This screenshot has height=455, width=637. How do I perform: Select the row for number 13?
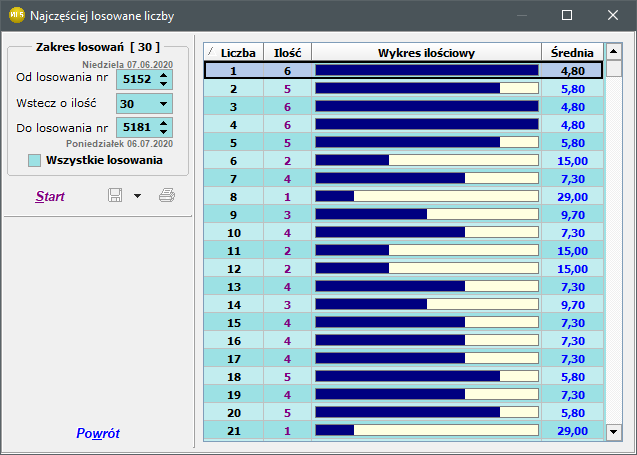coord(403,287)
